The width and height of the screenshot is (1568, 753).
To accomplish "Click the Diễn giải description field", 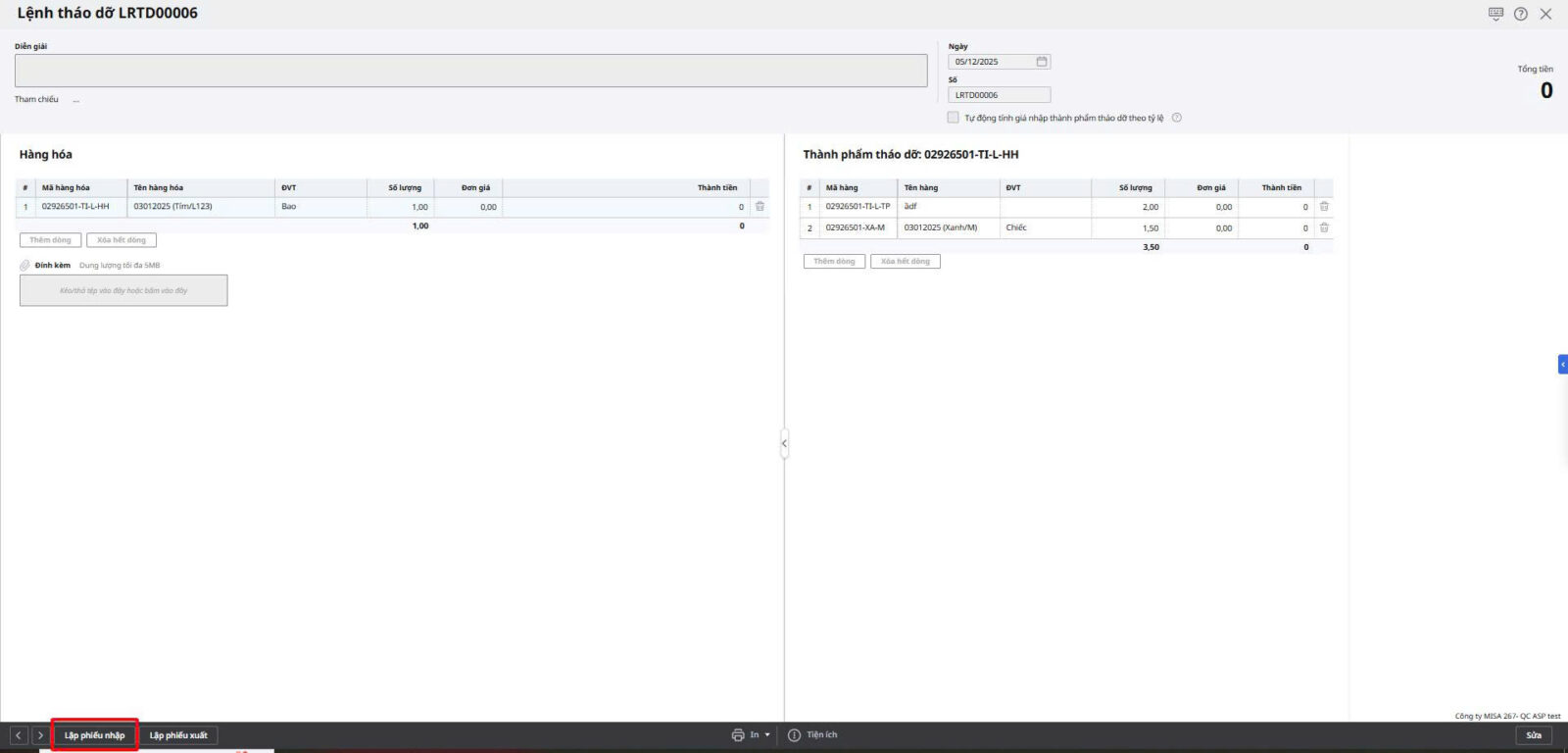I will pos(470,71).
